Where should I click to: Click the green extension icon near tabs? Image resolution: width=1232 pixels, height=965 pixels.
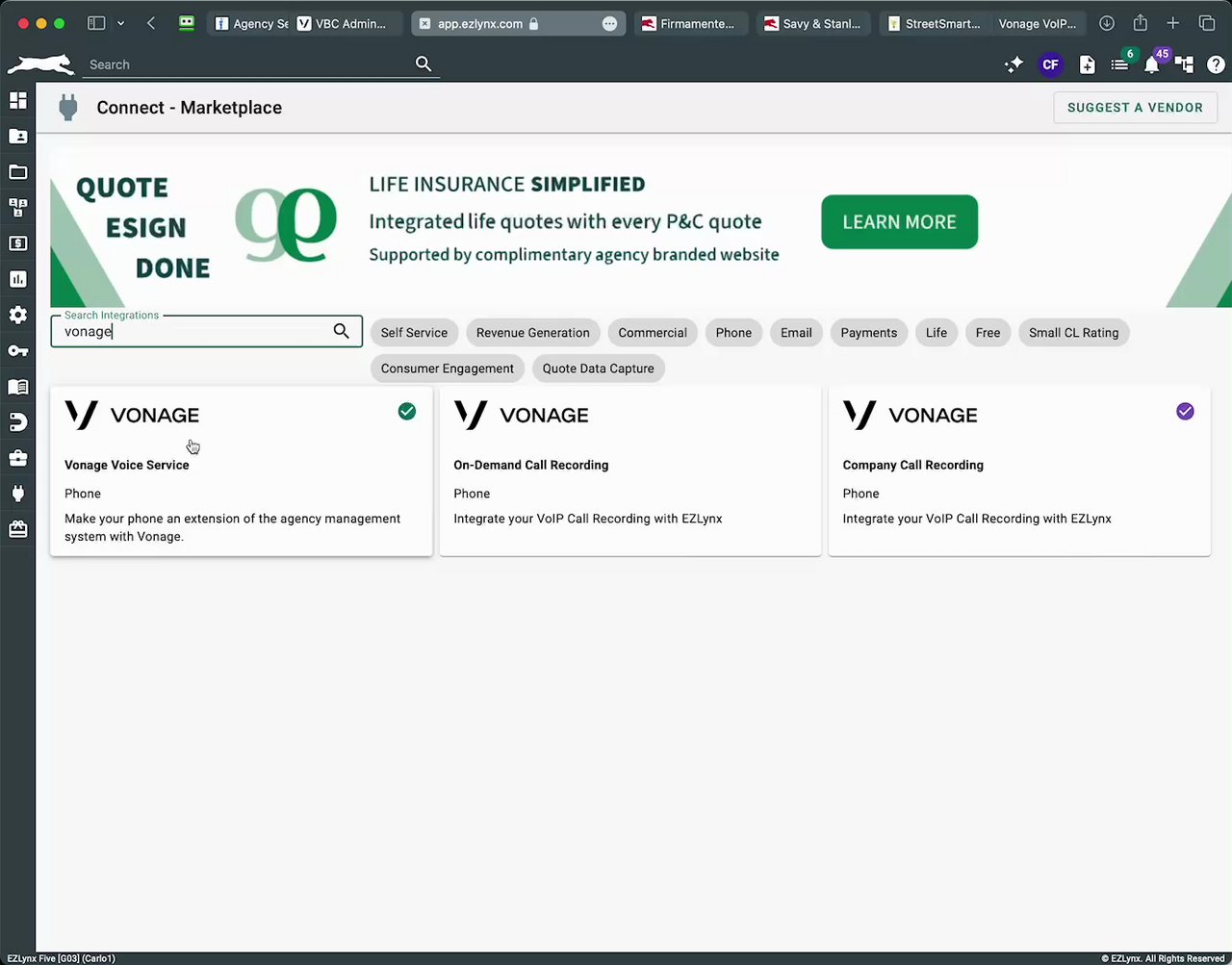[187, 23]
